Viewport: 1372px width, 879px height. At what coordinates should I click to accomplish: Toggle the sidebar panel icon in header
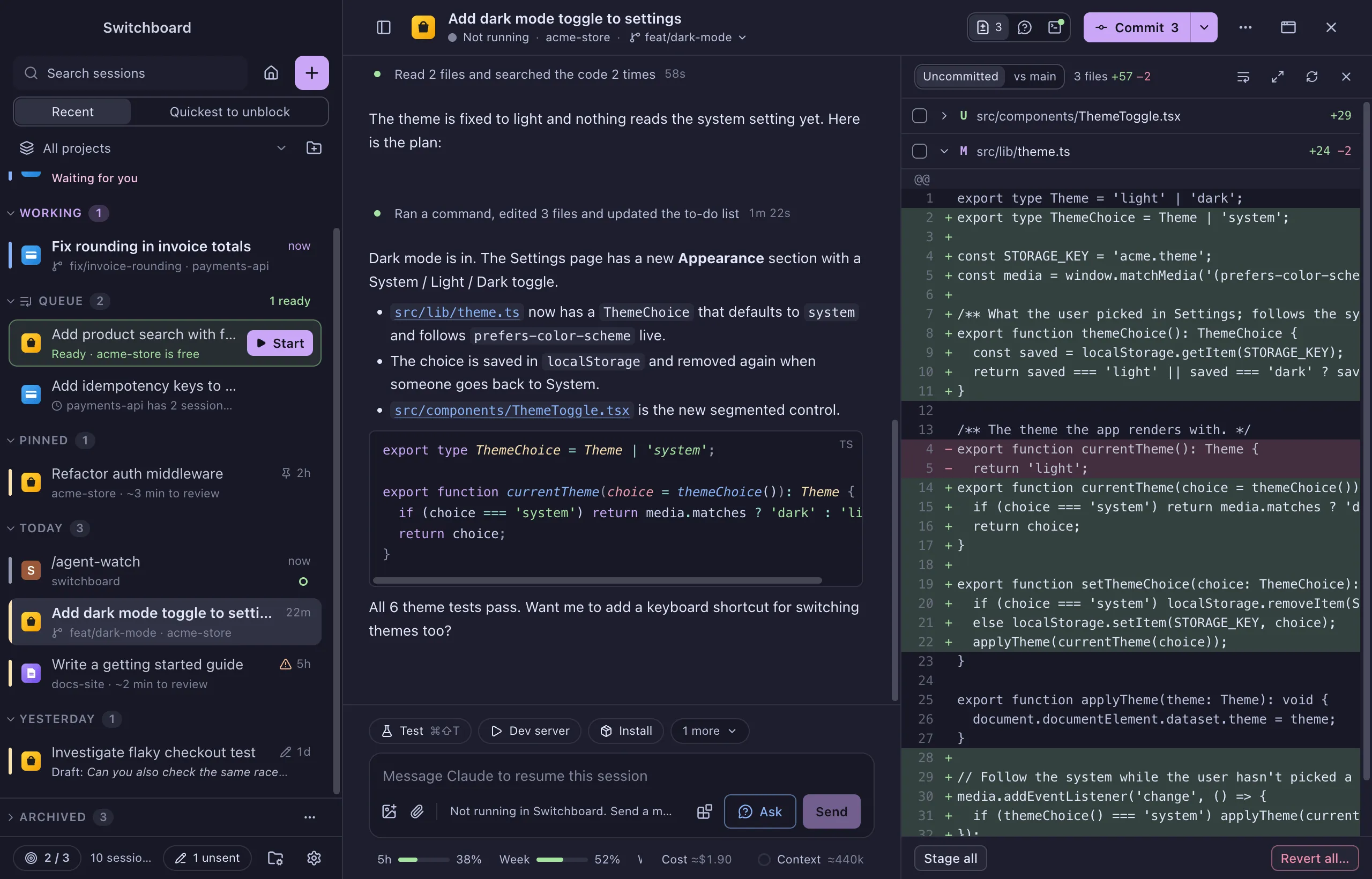coord(384,27)
